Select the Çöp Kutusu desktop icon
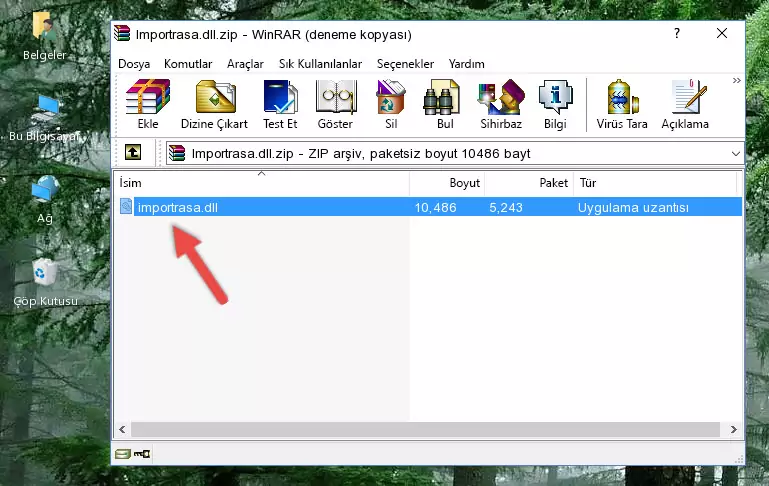The width and height of the screenshot is (769, 486). (x=45, y=282)
